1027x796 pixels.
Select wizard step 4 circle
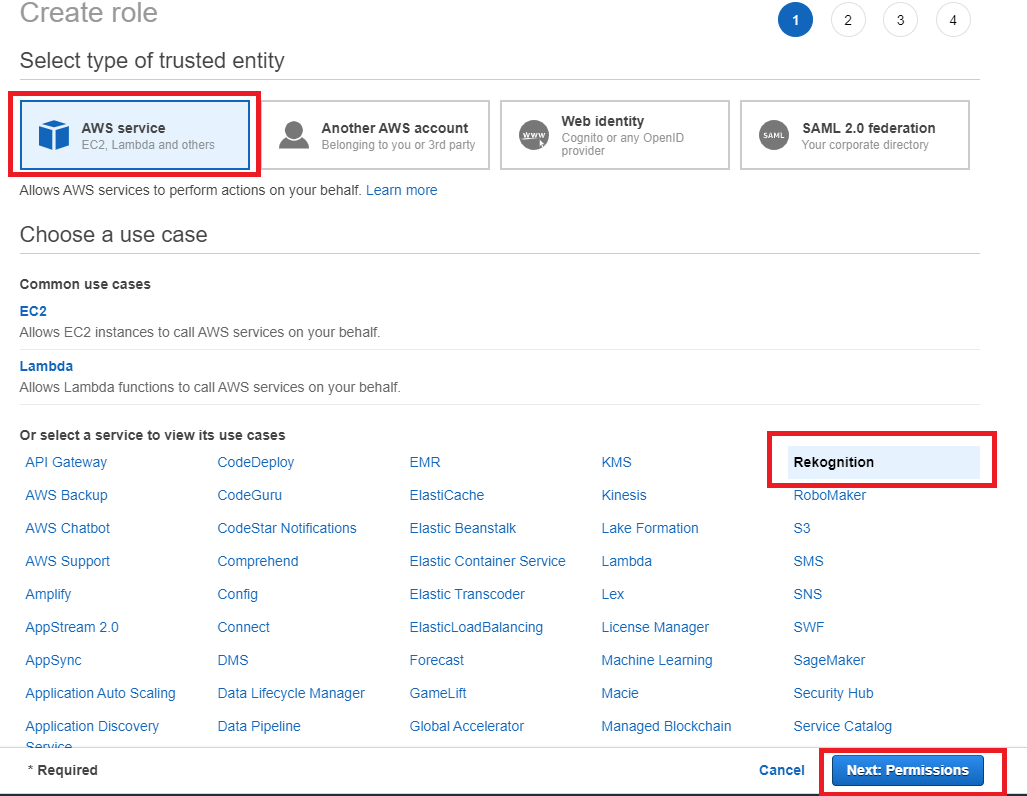click(x=953, y=20)
